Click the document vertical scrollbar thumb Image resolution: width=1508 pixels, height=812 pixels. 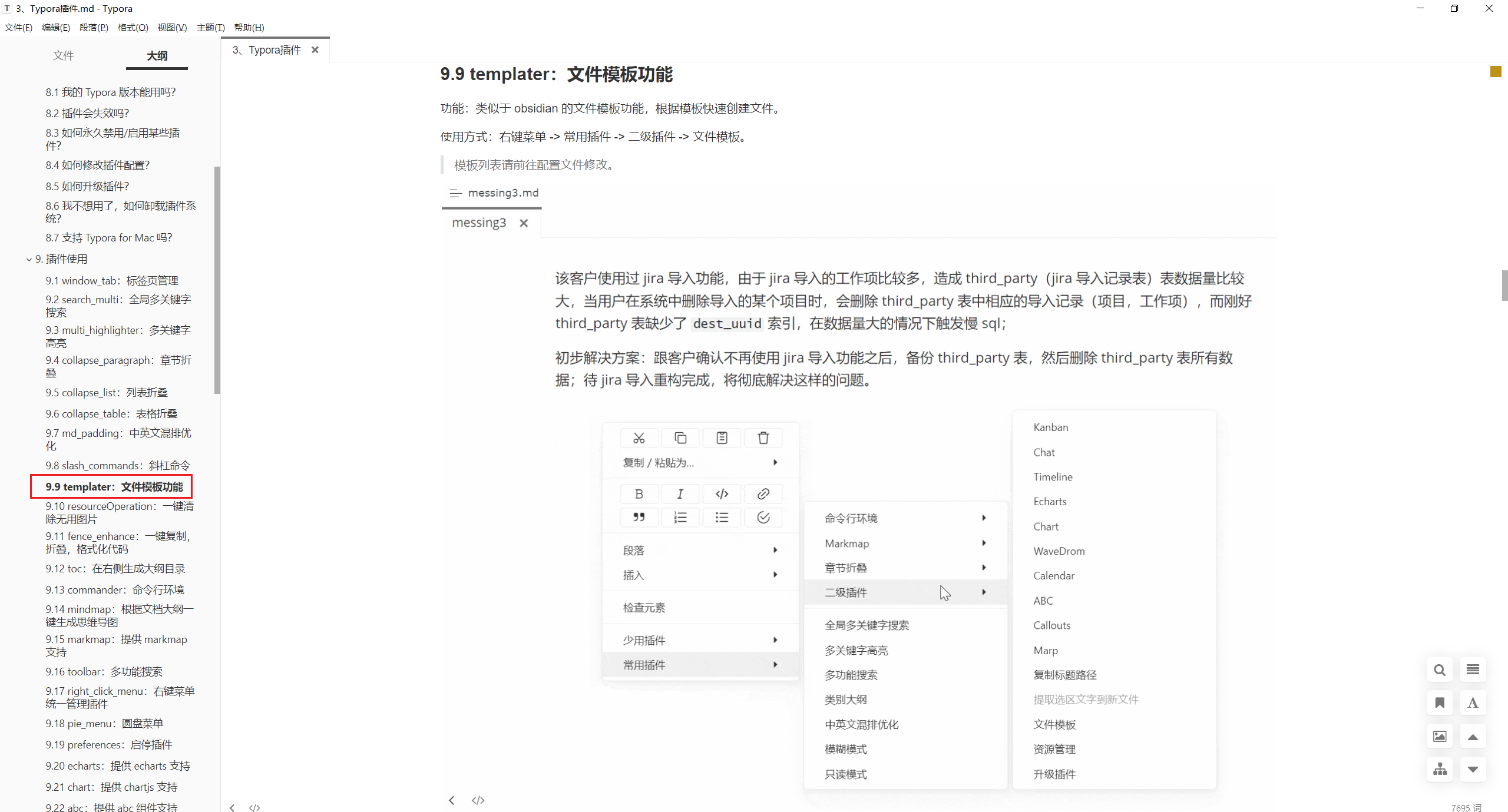[x=1504, y=286]
